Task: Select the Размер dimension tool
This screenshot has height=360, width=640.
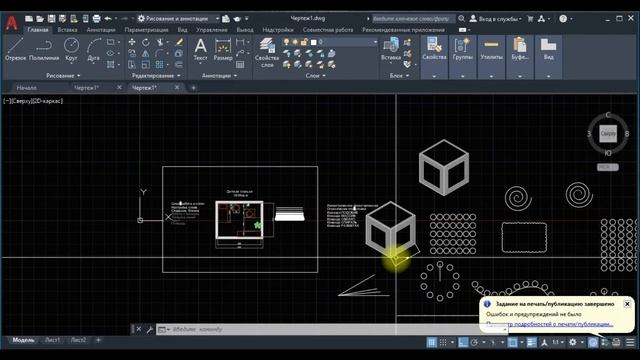Action: (223, 49)
